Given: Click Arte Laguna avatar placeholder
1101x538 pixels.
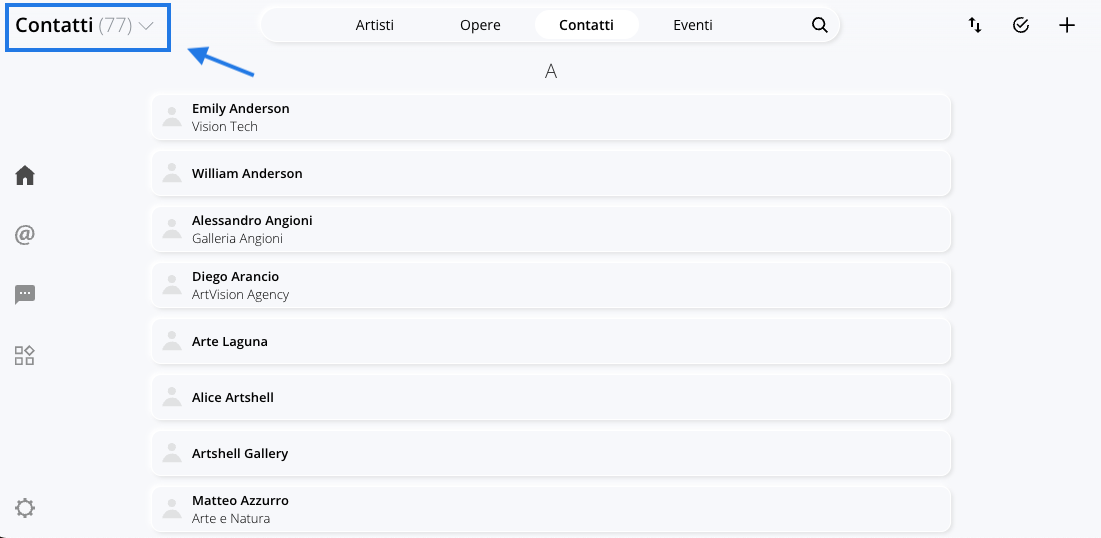Looking at the screenshot, I should [172, 341].
